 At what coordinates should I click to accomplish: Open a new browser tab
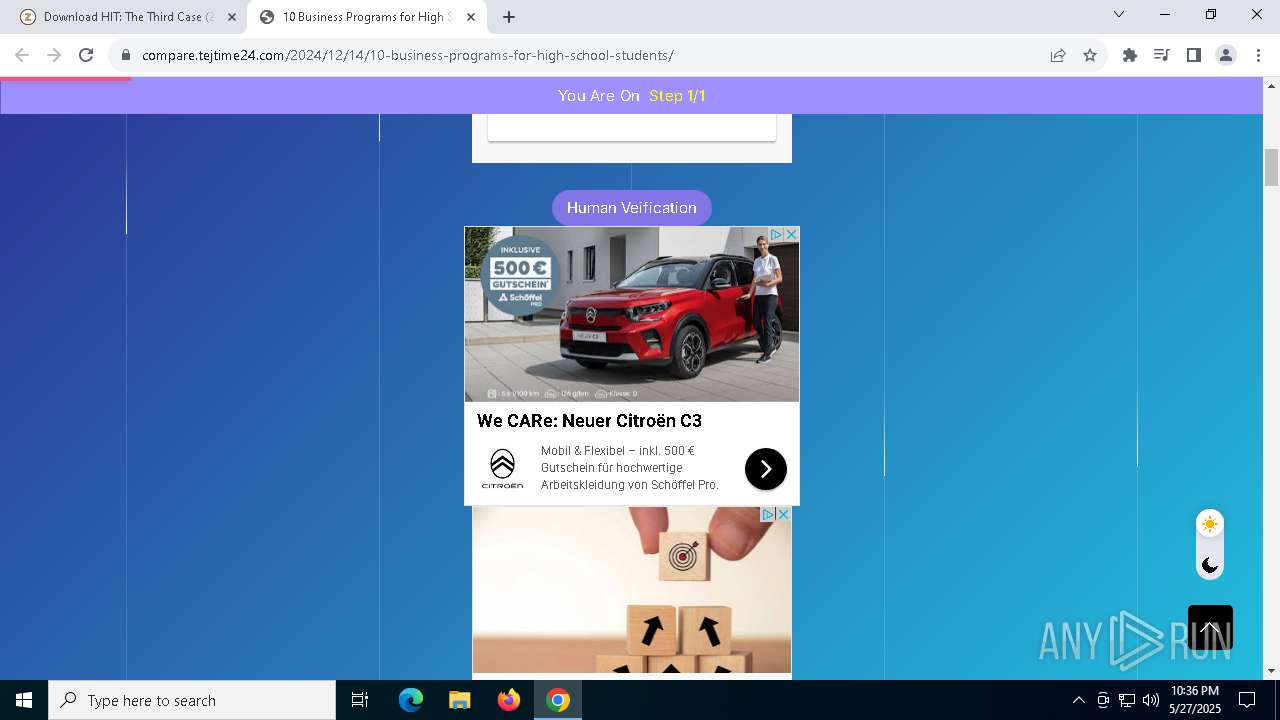coord(509,17)
